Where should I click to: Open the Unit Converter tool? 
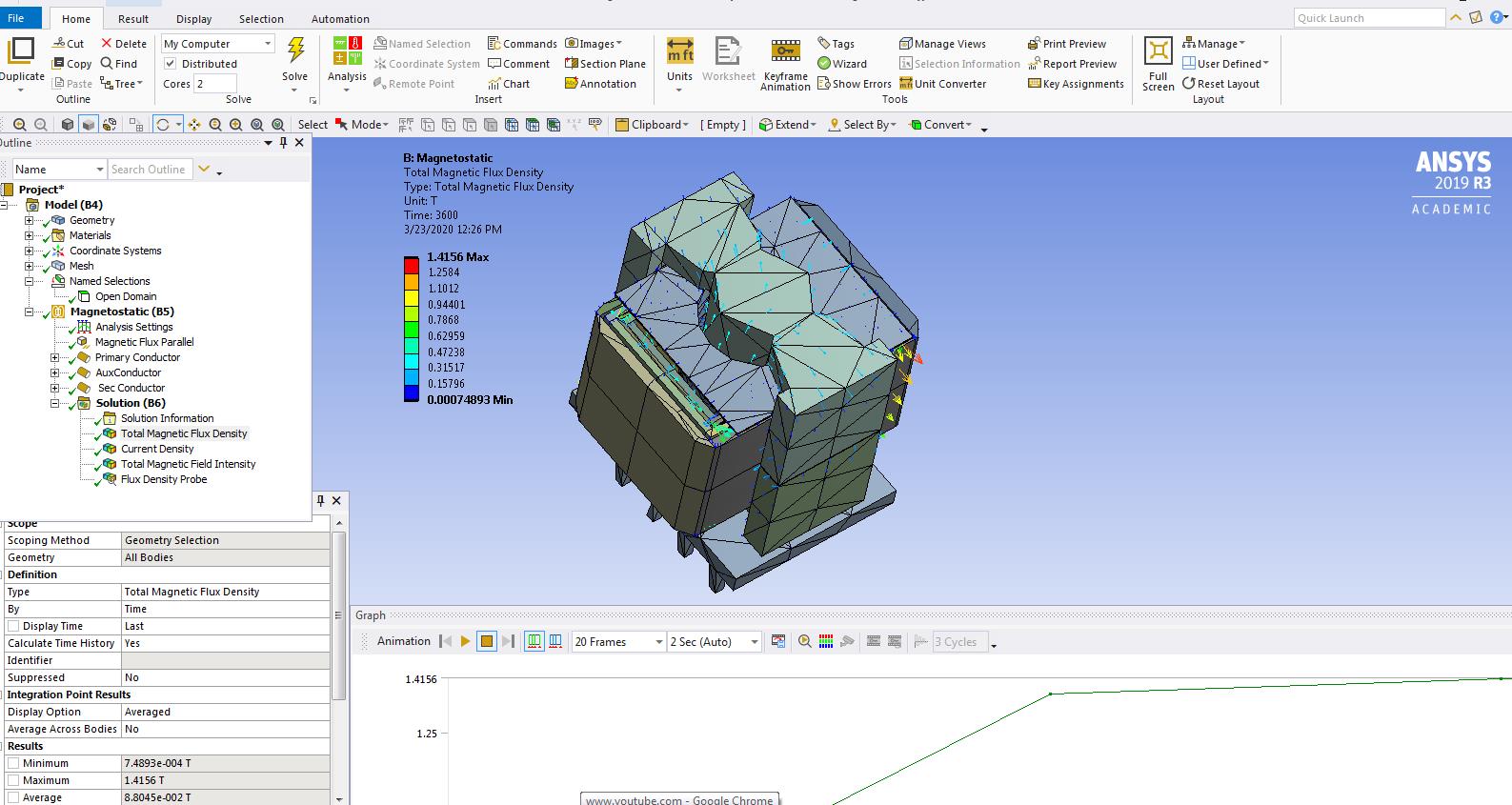[x=943, y=84]
